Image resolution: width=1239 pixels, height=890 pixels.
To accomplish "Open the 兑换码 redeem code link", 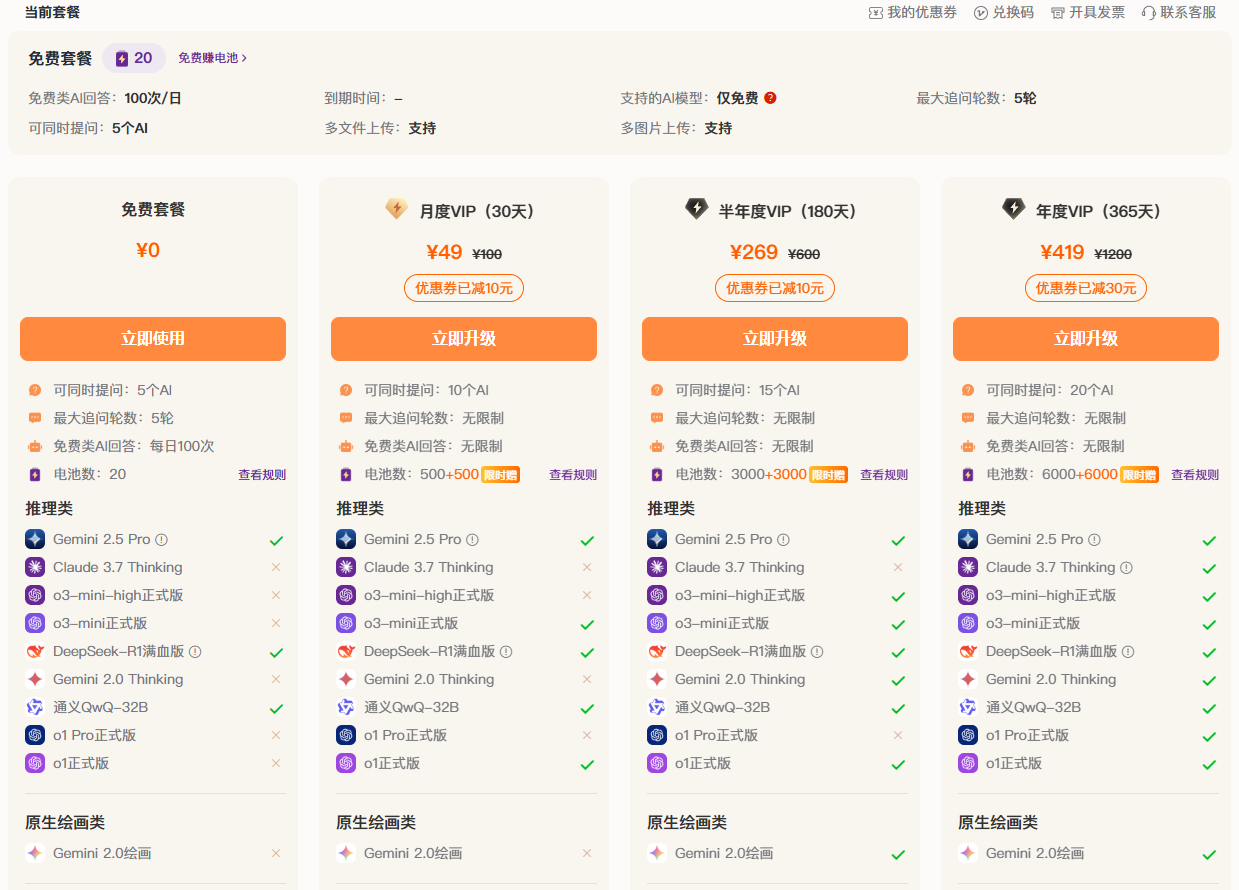I will [1004, 12].
